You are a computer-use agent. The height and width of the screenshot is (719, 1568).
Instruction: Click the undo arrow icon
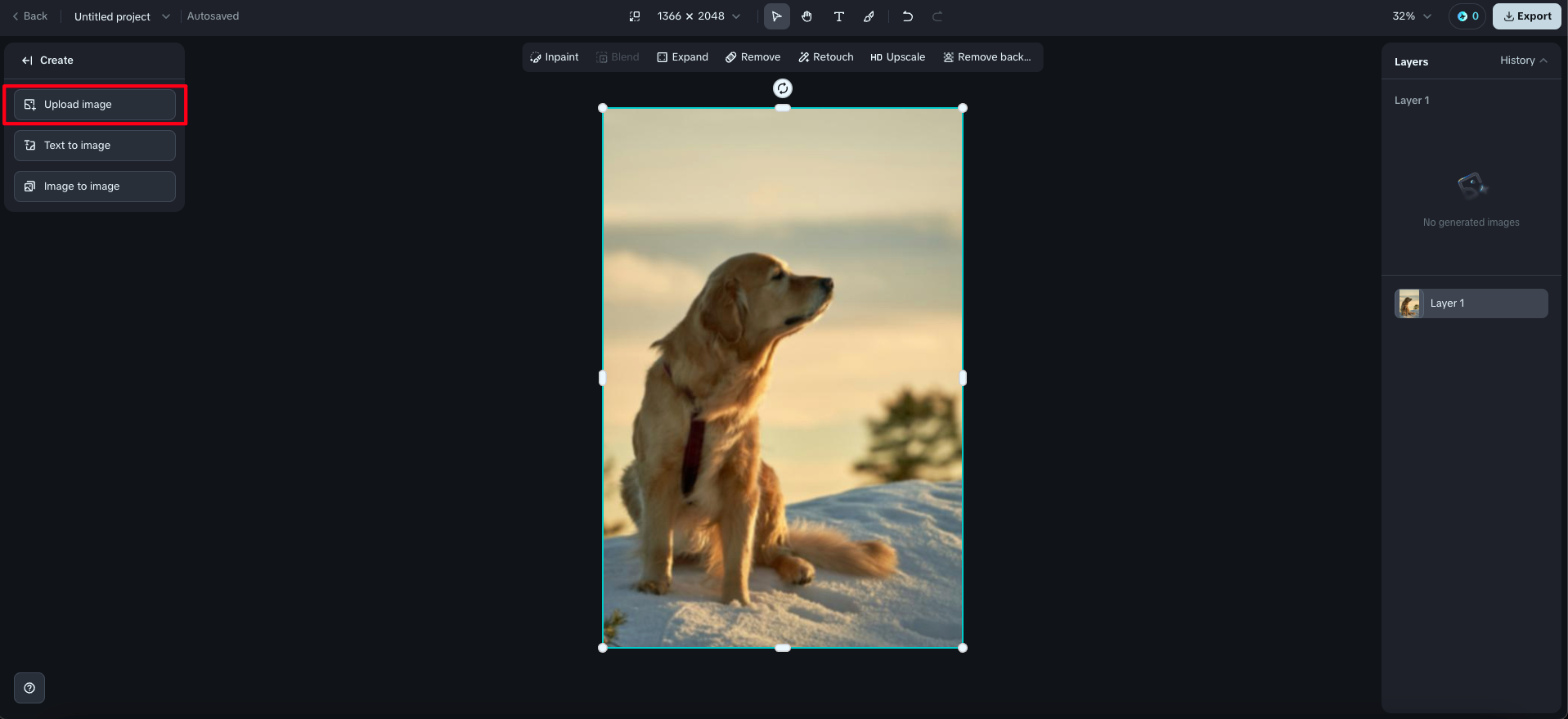907,16
